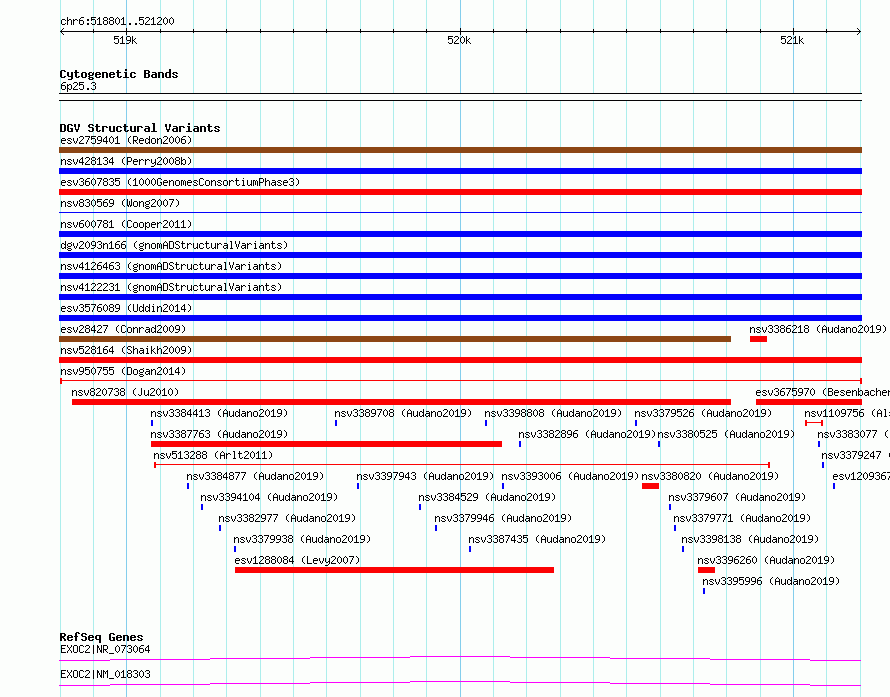890x697 pixels.
Task: Select dgv2093n166 (gnomADStructuralVariants) label
Action: [174, 245]
